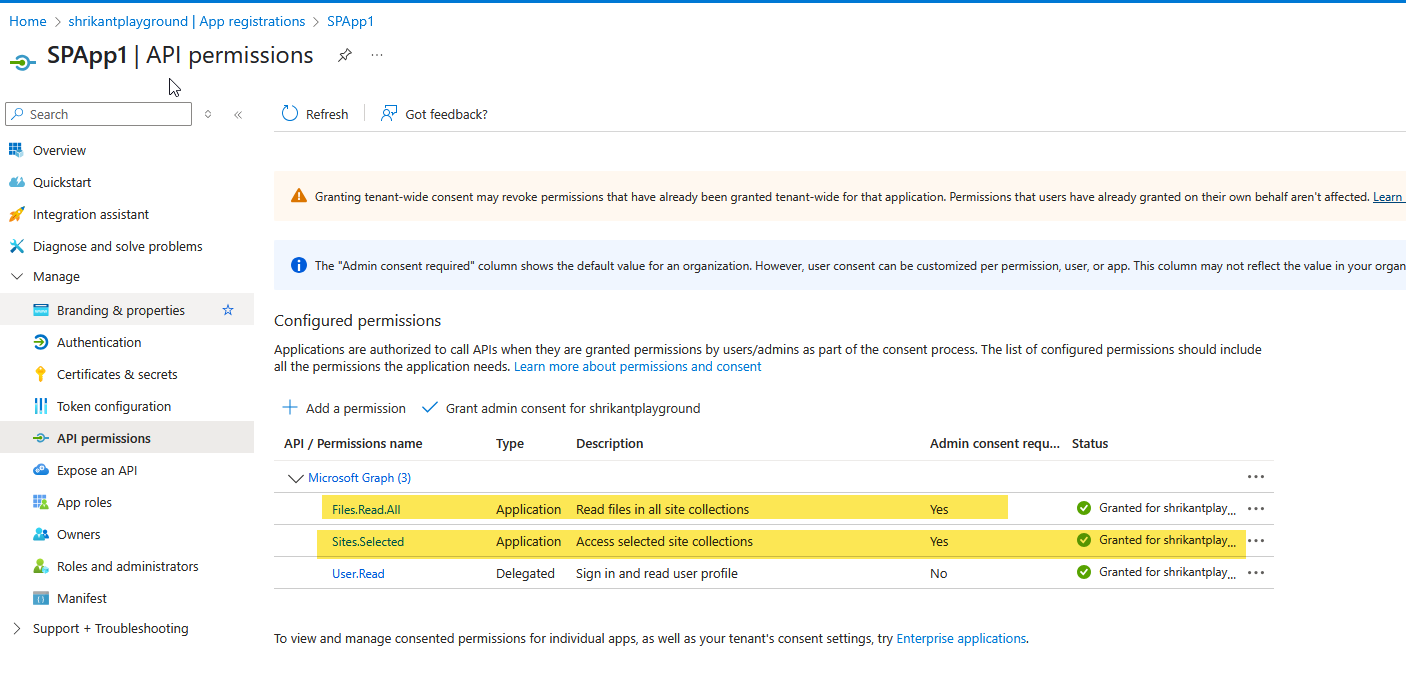
Task: Click the Status column header
Action: pos(1090,443)
